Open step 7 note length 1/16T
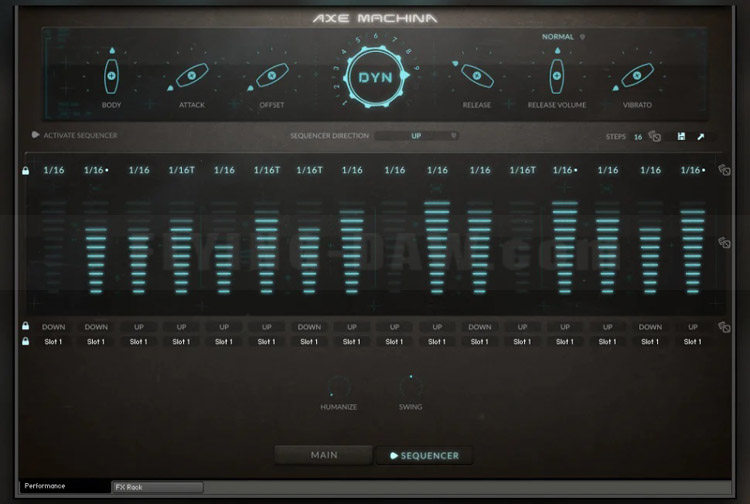 pos(309,170)
